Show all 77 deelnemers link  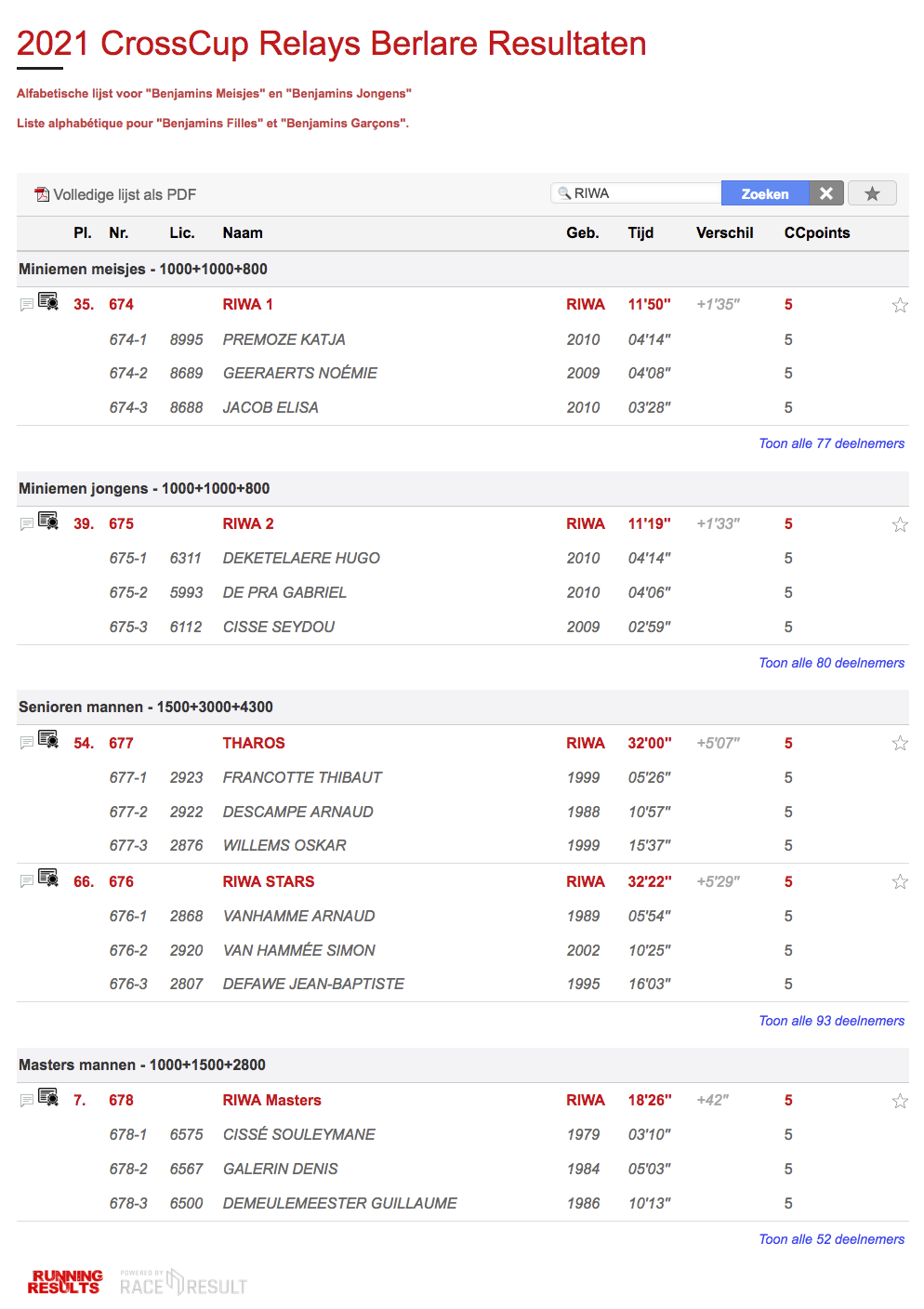pos(832,443)
